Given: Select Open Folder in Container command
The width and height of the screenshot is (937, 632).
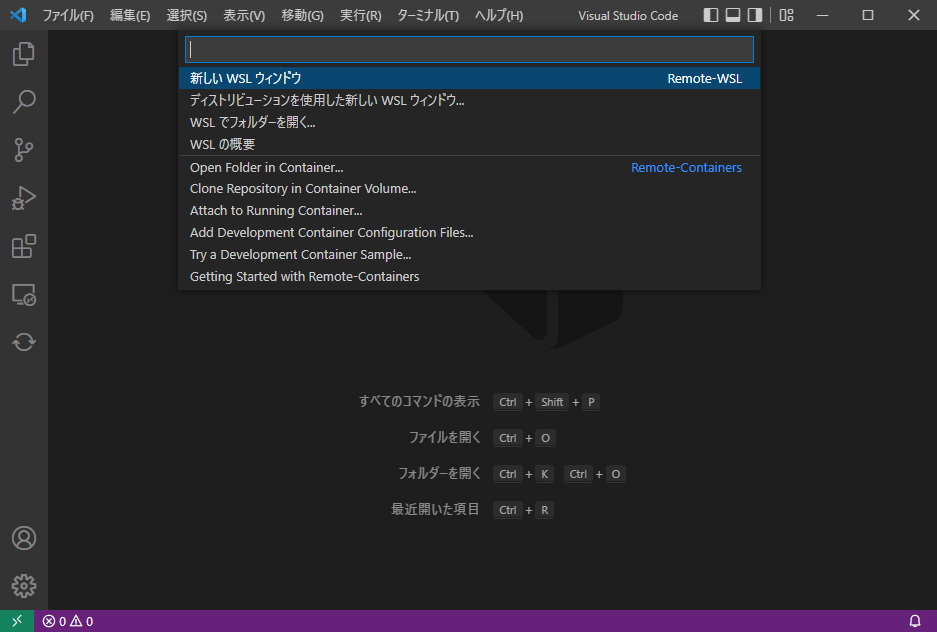Looking at the screenshot, I should (x=469, y=167).
